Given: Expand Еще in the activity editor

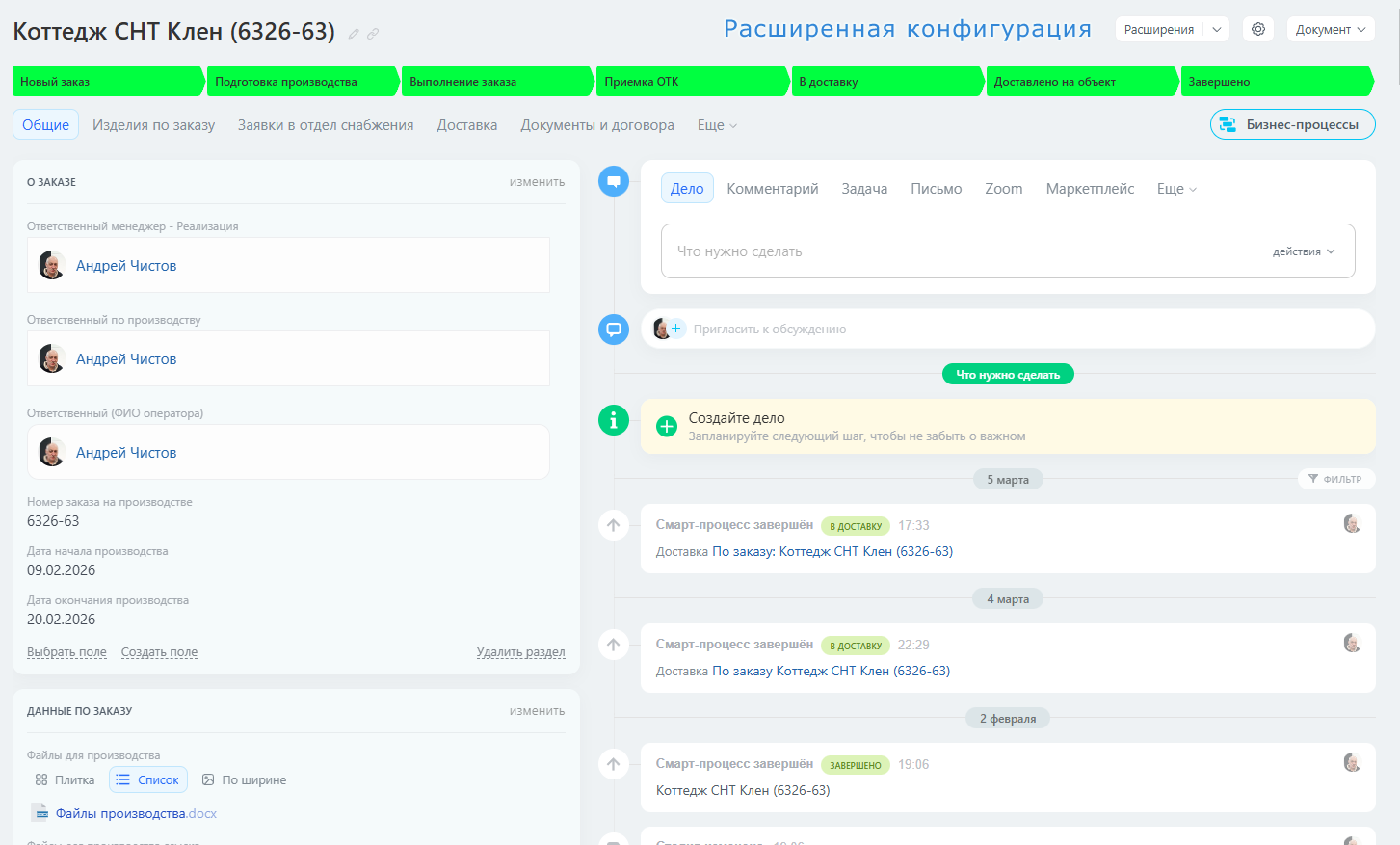Looking at the screenshot, I should 1176,189.
